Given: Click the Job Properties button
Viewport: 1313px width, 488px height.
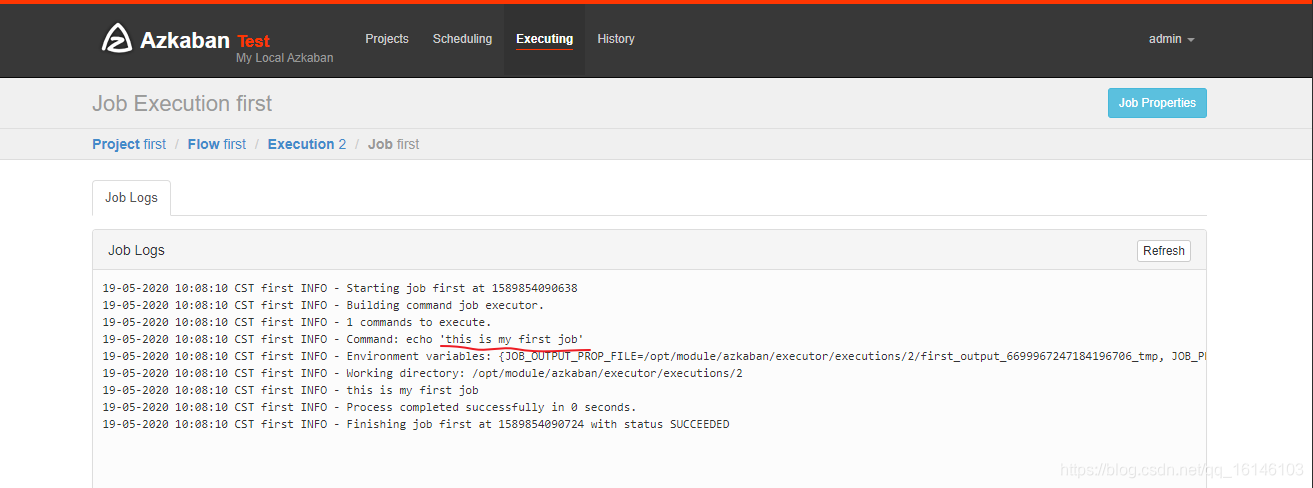Looking at the screenshot, I should [1157, 103].
